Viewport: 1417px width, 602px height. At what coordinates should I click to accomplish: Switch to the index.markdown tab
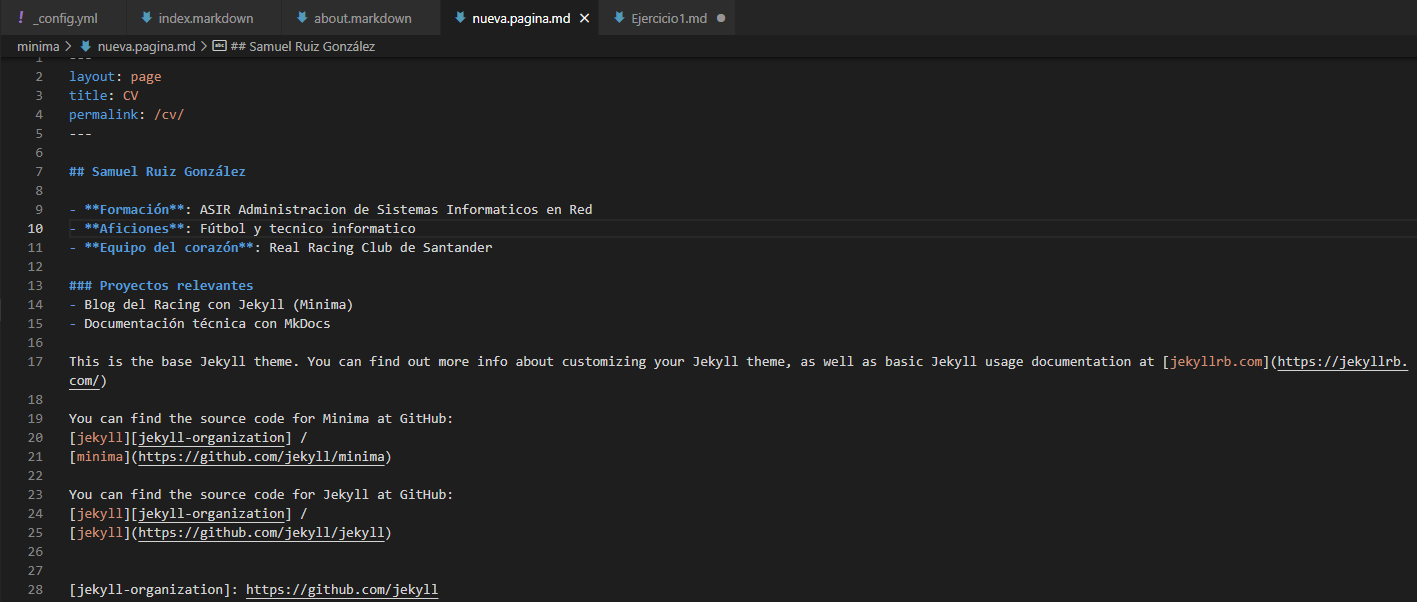[205, 18]
